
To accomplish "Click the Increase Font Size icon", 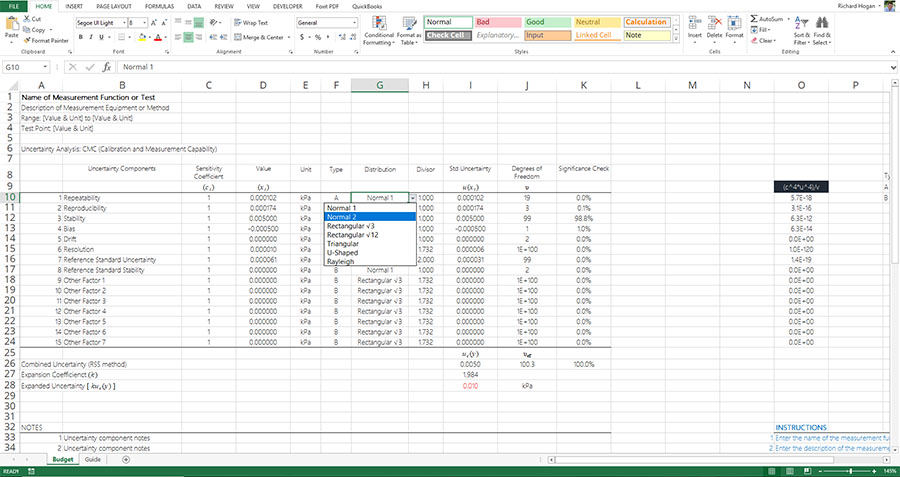I will click(x=154, y=23).
